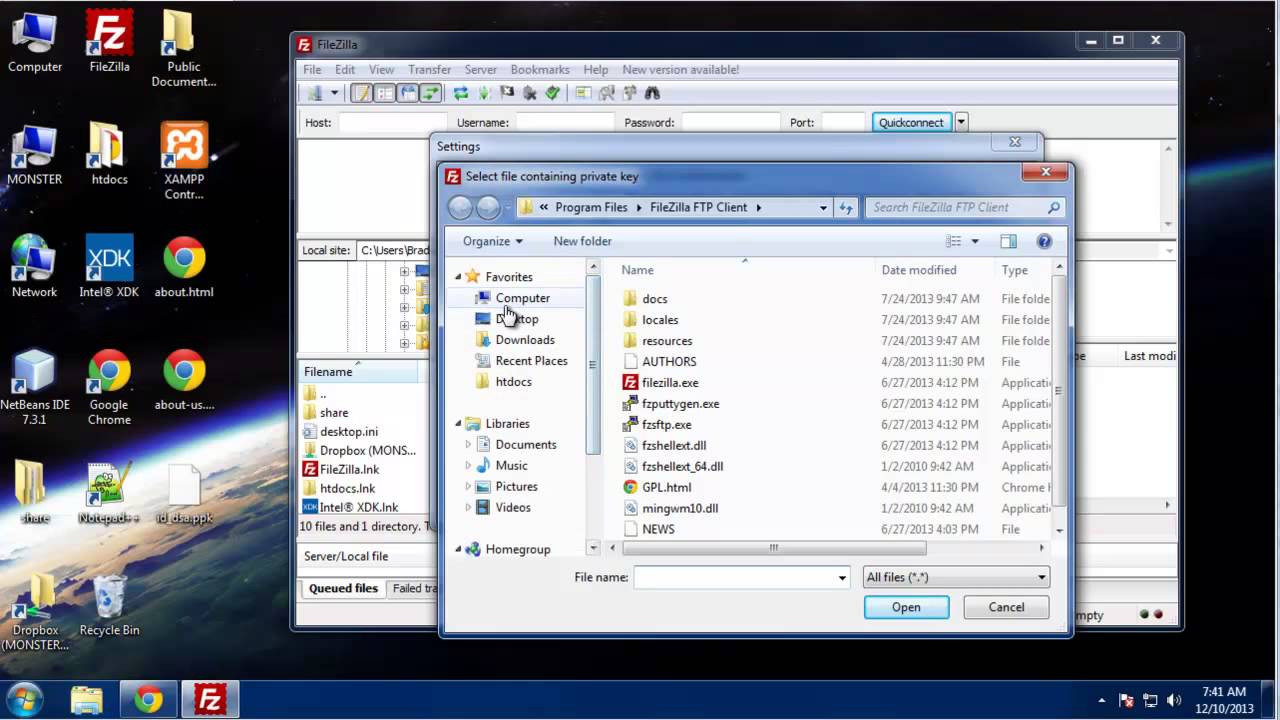
Task: Open the change view dropdown arrow
Action: pos(975,241)
